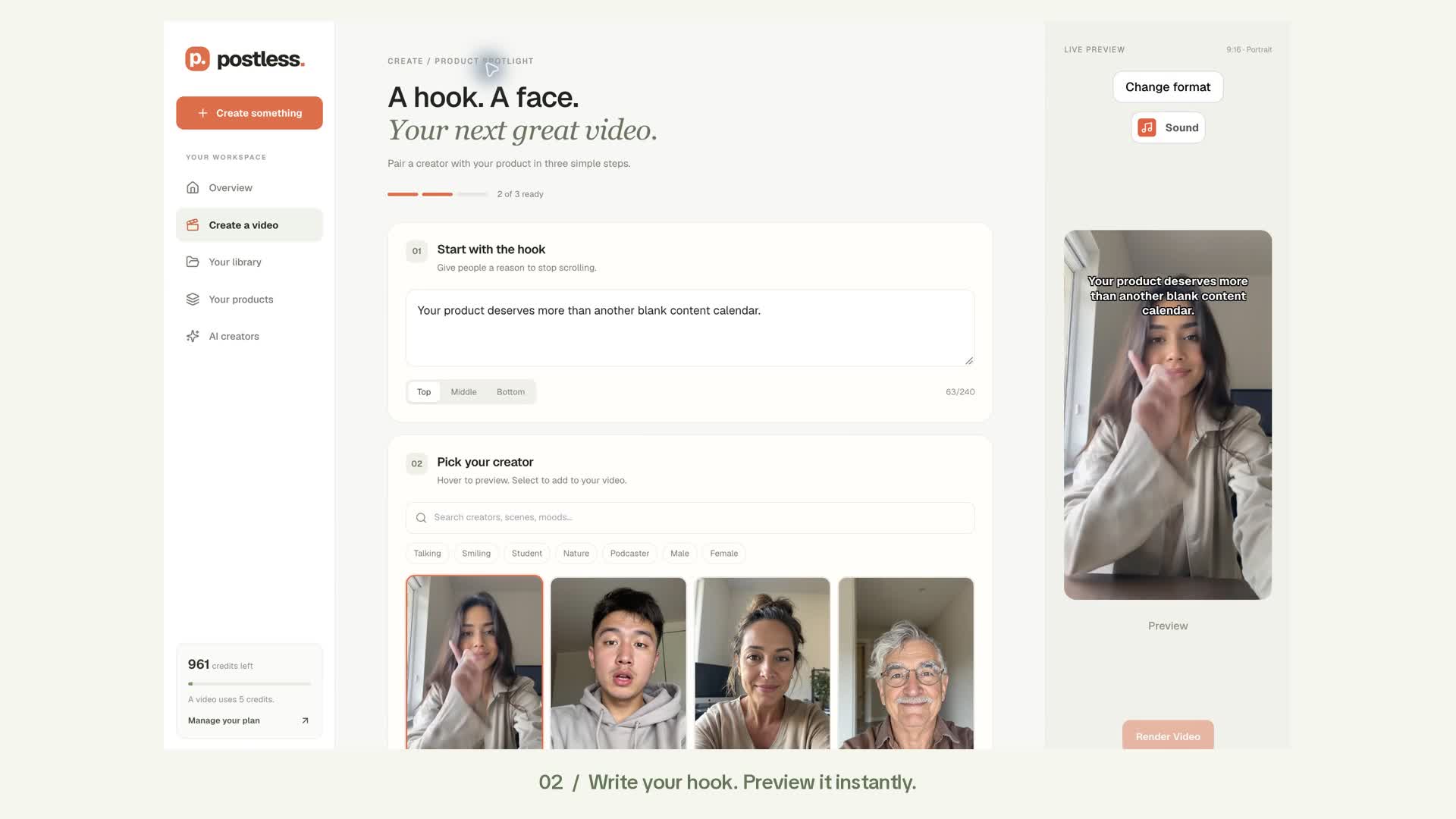Viewport: 1456px width, 819px height.
Task: Click the arrow icon beside Manage your plan
Action: 305,720
